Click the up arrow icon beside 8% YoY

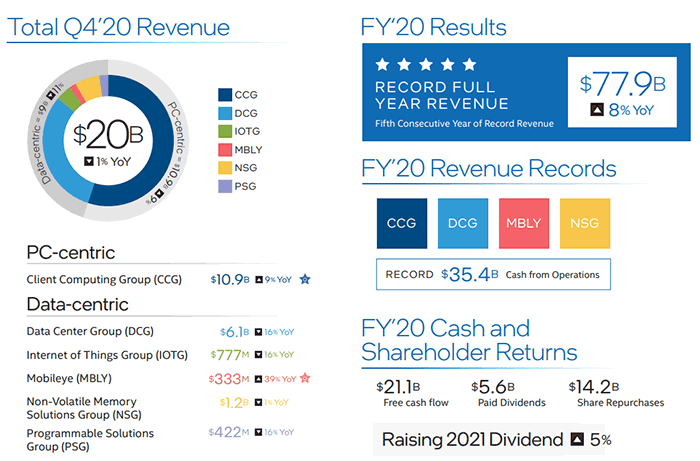(x=597, y=109)
